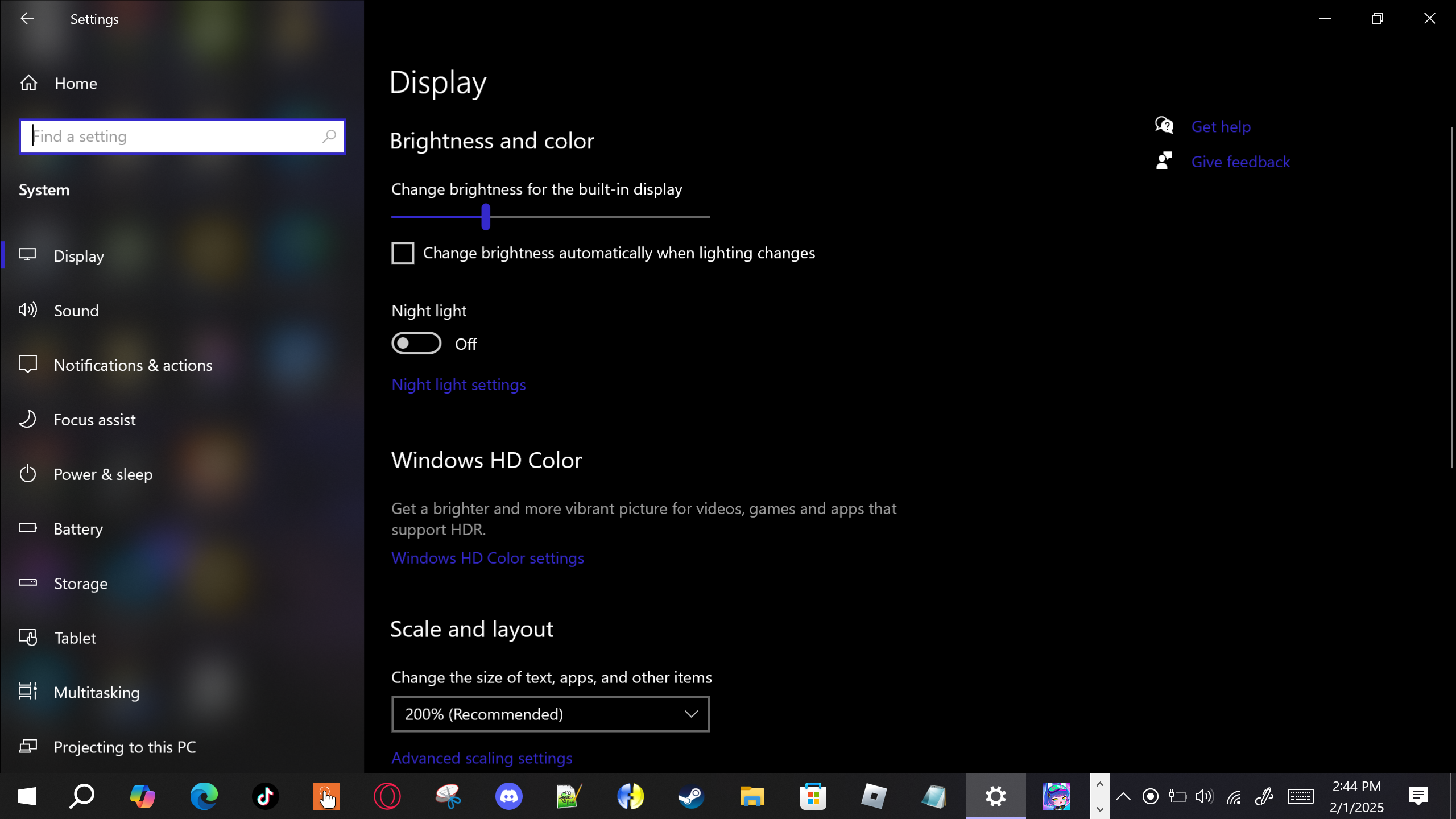Click the Home icon in the sidebar

(x=28, y=83)
